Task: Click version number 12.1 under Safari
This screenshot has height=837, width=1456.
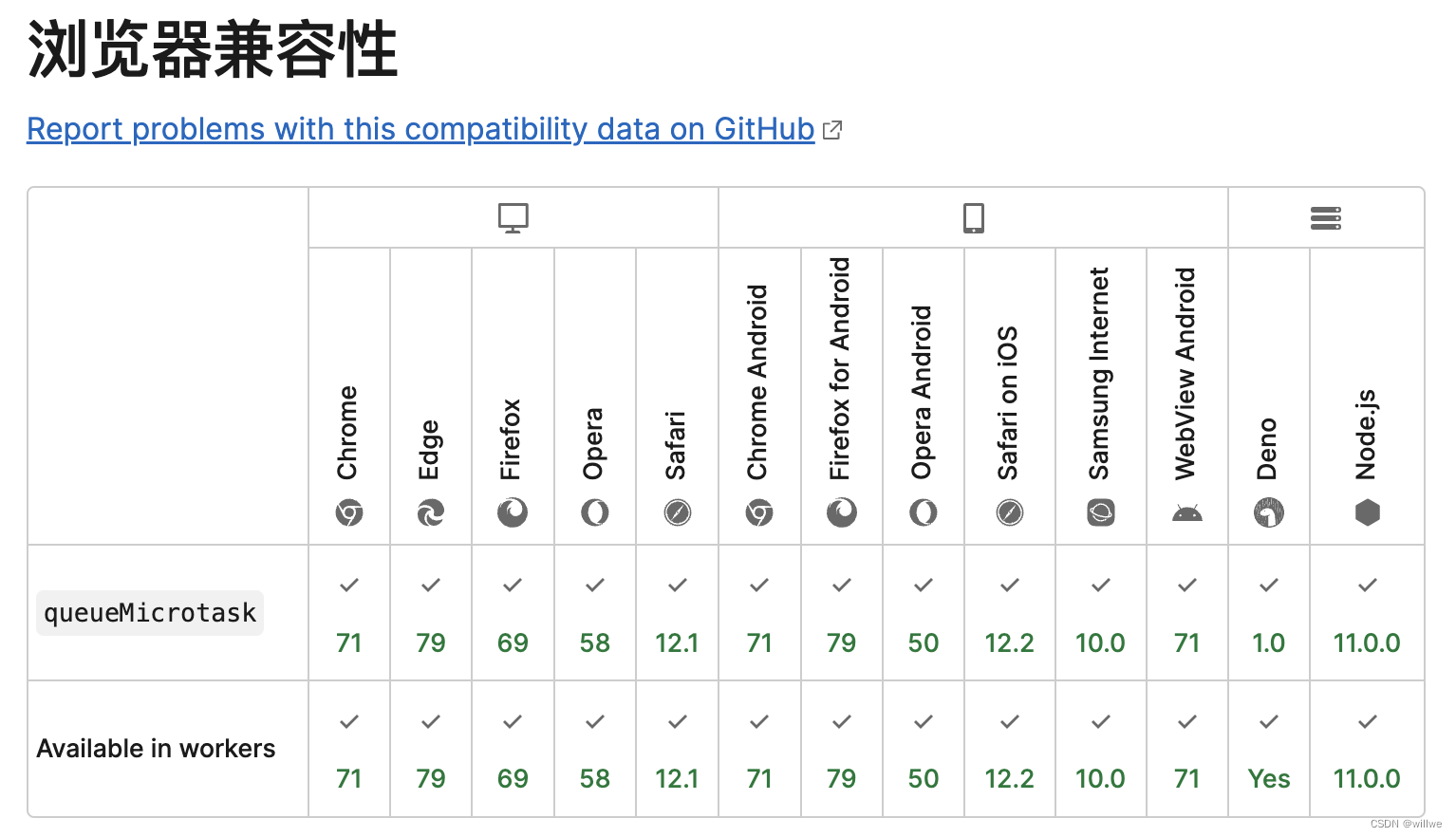Action: 677,642
